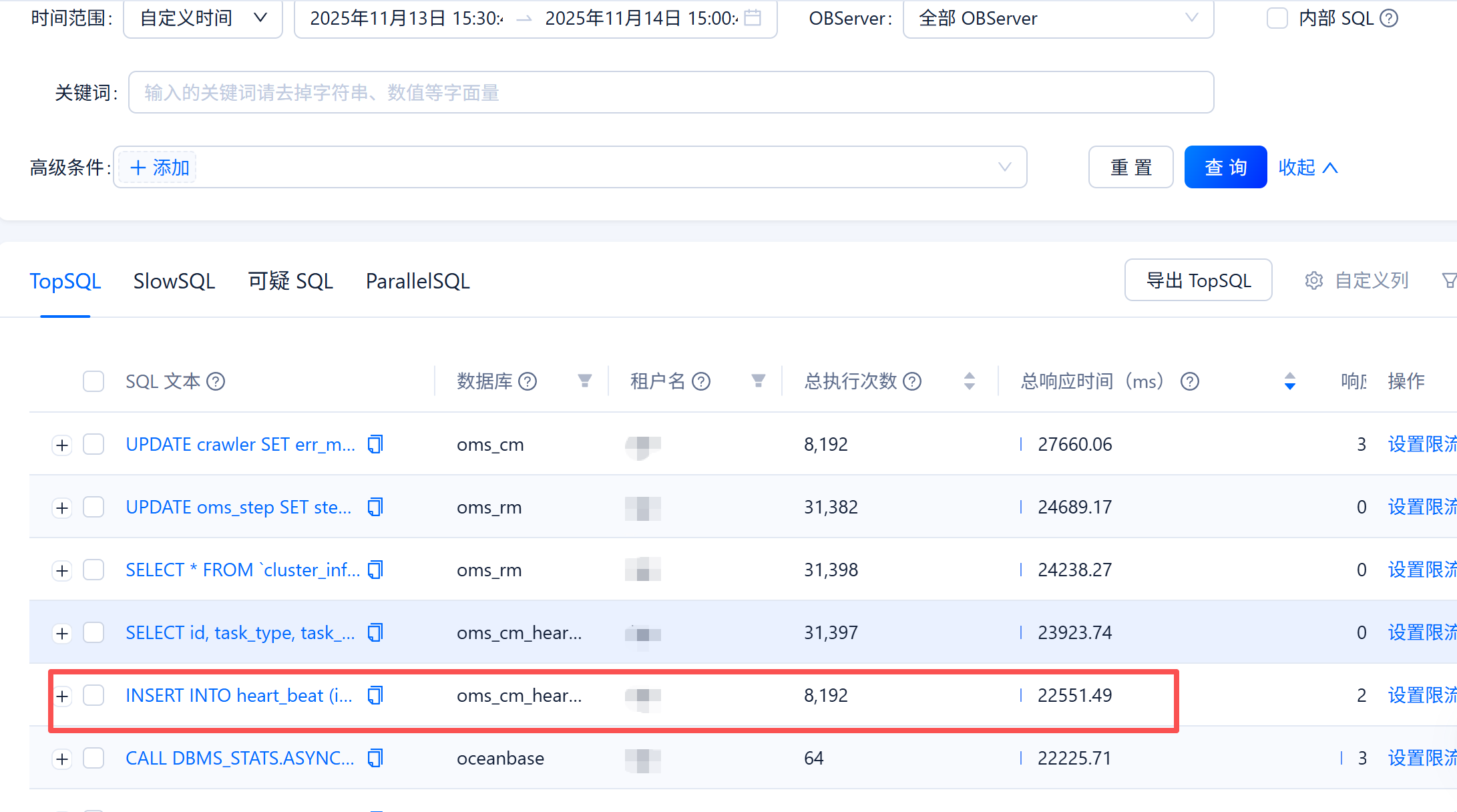Open the help icon next to 内部 SQL
This screenshot has width=1457, height=812.
pyautogui.click(x=1389, y=18)
